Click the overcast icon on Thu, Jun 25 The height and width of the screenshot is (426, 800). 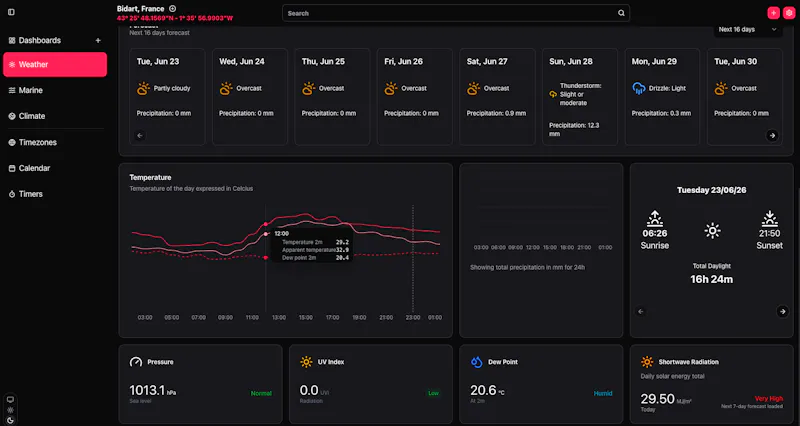(309, 88)
